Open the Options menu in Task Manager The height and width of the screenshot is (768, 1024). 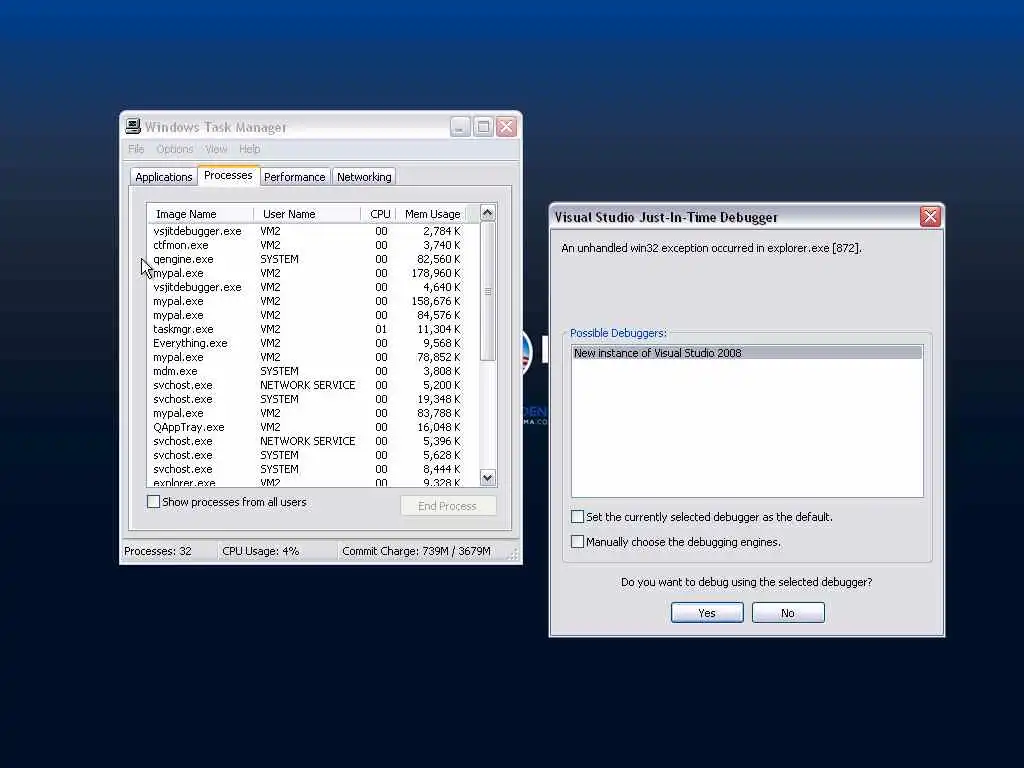point(174,149)
